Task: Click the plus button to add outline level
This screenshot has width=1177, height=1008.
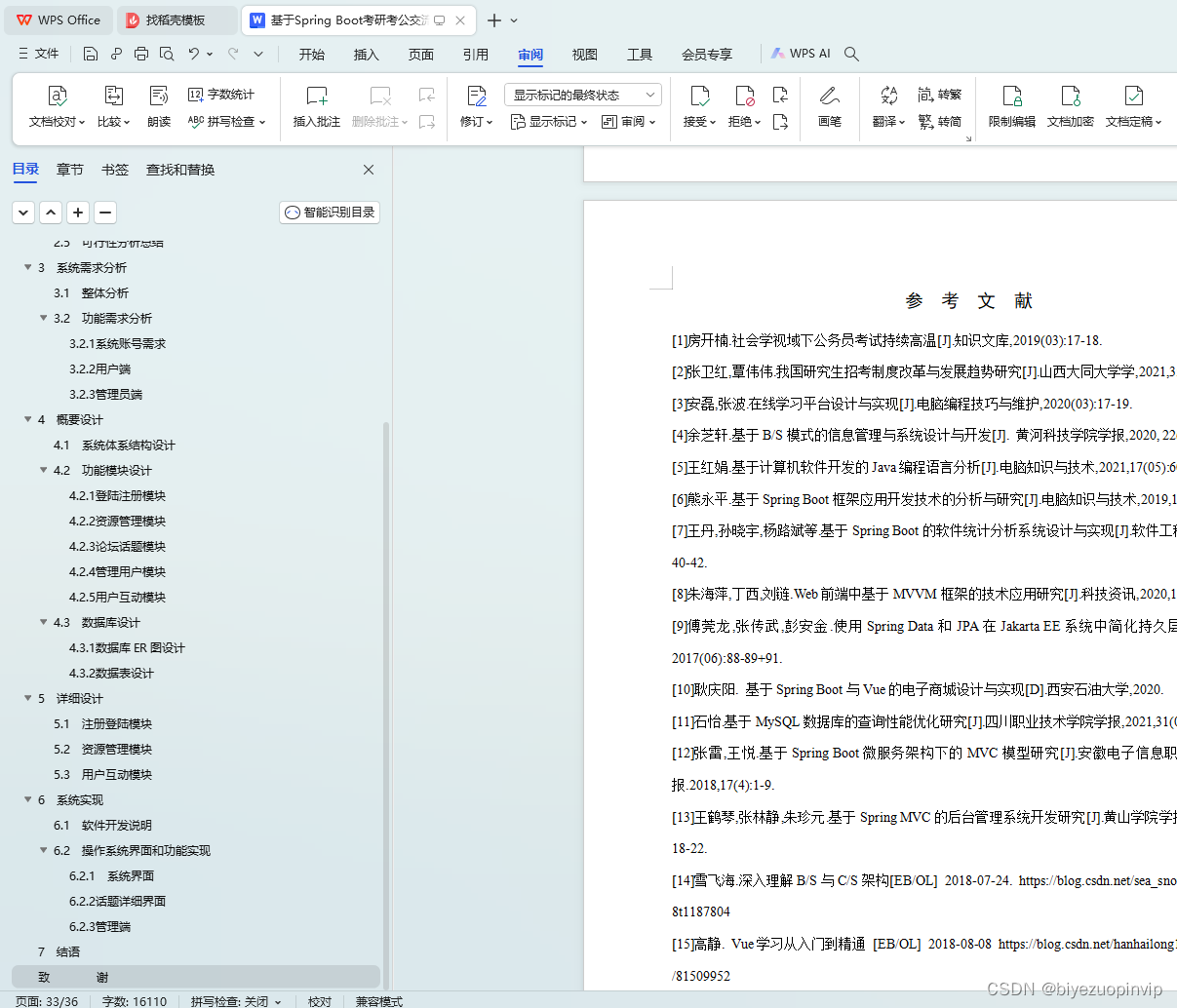Action: click(x=78, y=213)
